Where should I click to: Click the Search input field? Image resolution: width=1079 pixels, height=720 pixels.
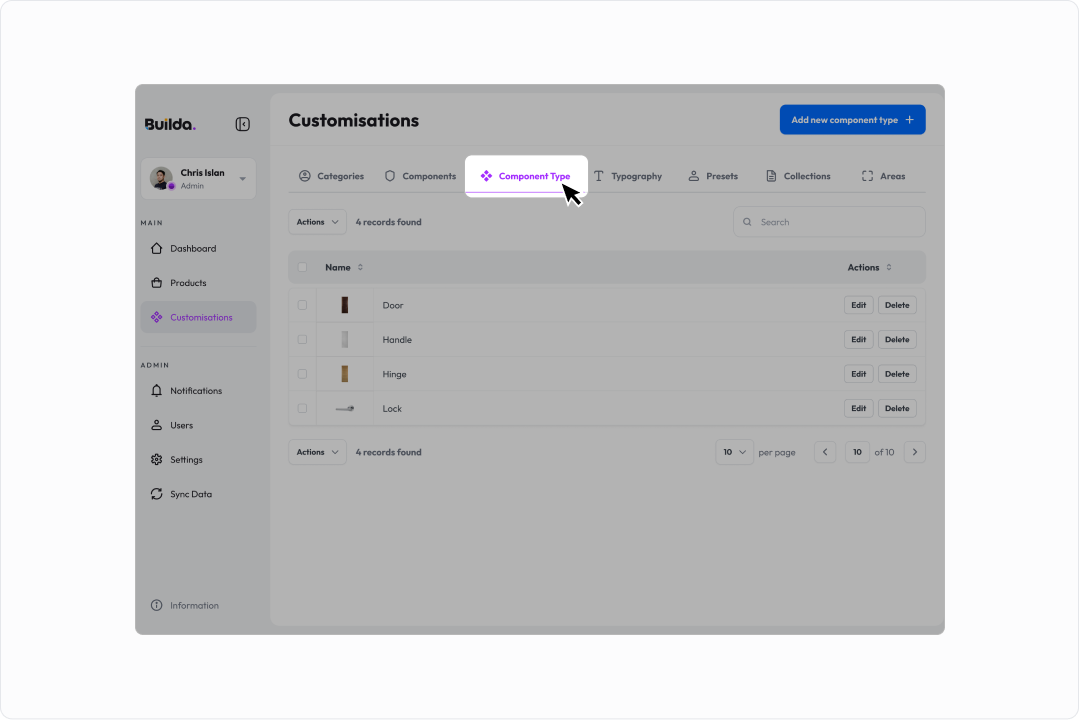pyautogui.click(x=829, y=222)
